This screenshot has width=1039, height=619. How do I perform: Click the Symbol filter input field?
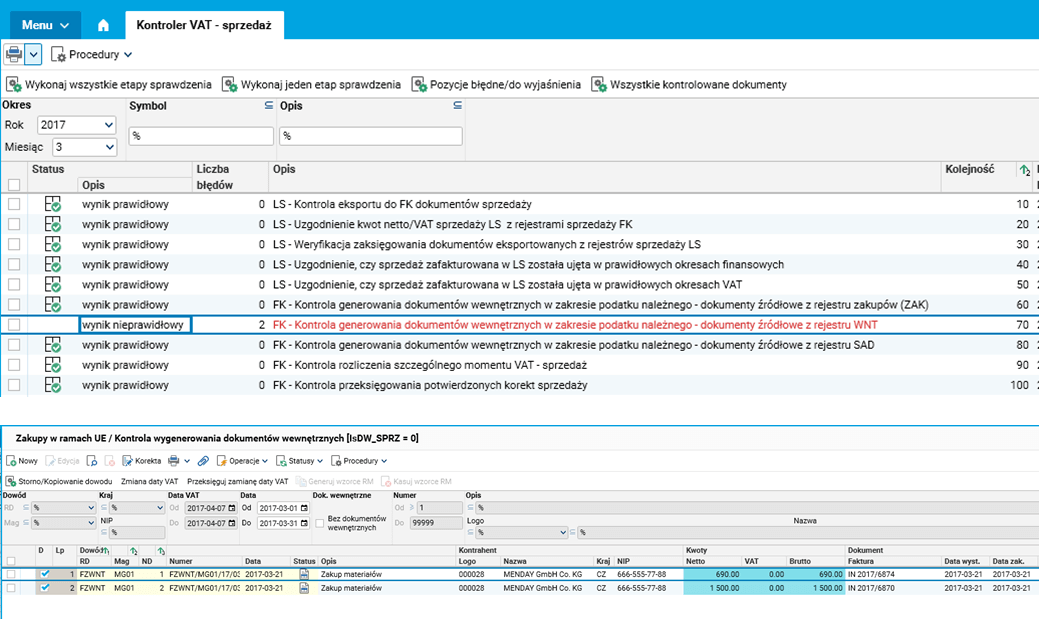pos(200,136)
